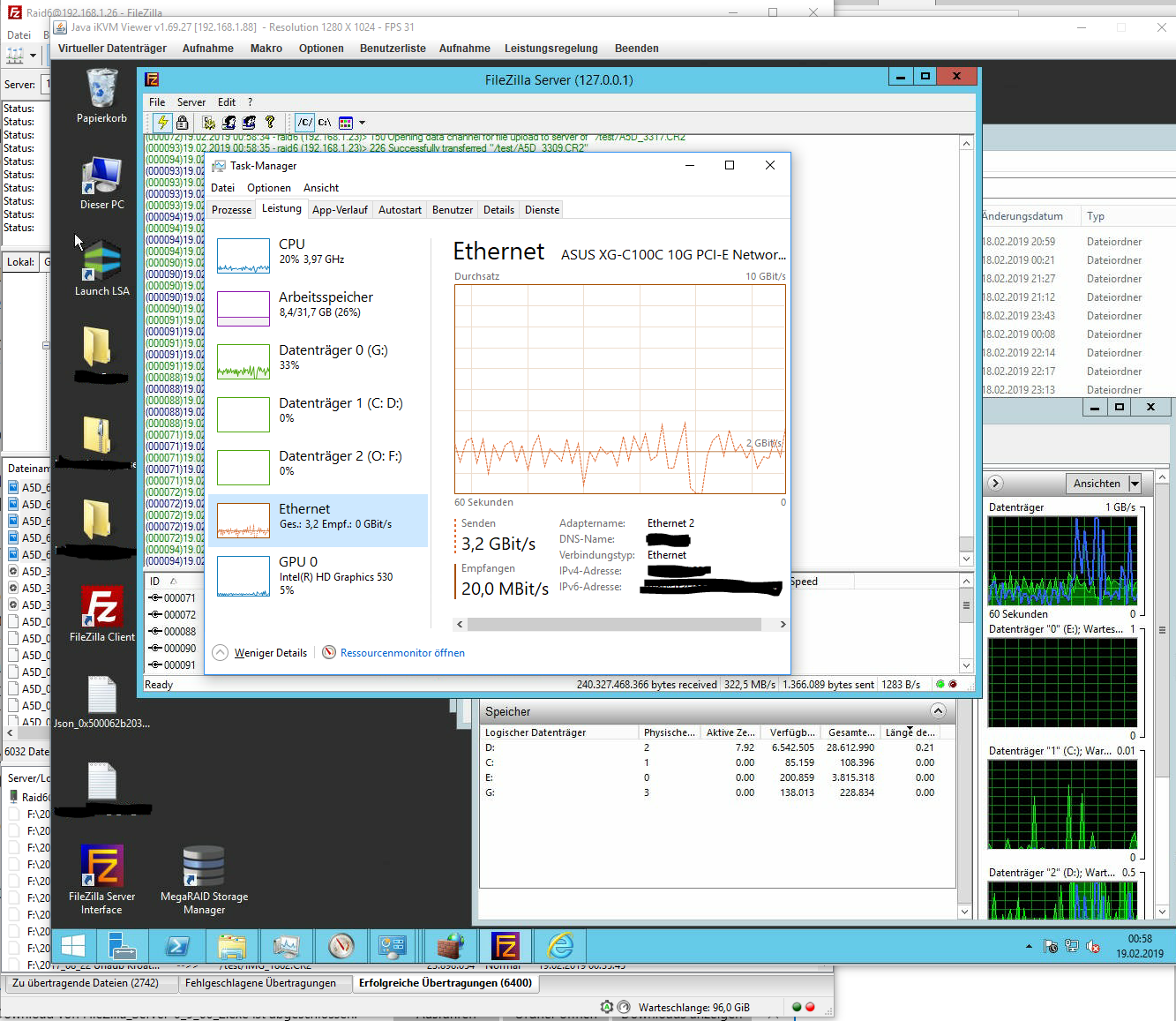Open Control Panel icon in remote taskbar
Viewport: 1176px width, 1021px height.
click(x=393, y=946)
